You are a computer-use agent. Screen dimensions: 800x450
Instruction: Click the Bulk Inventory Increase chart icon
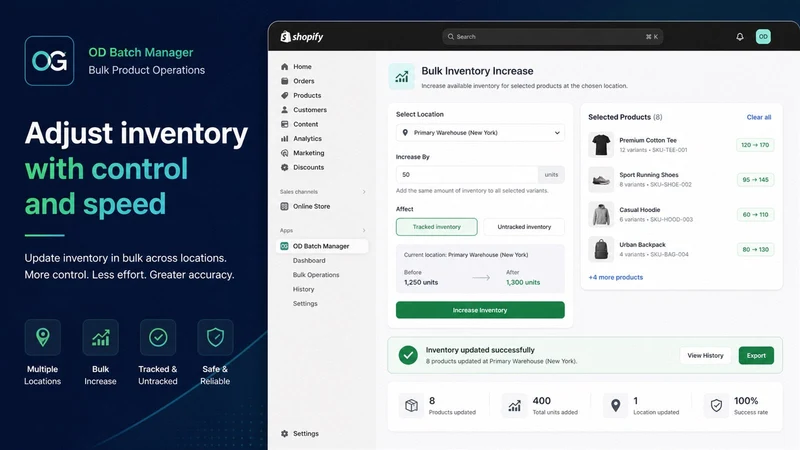pyautogui.click(x=402, y=77)
